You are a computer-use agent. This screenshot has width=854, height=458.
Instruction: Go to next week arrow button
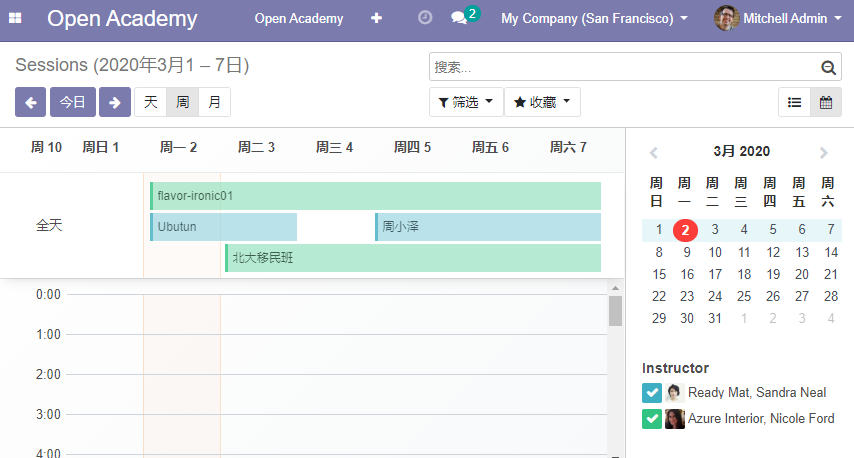[114, 102]
